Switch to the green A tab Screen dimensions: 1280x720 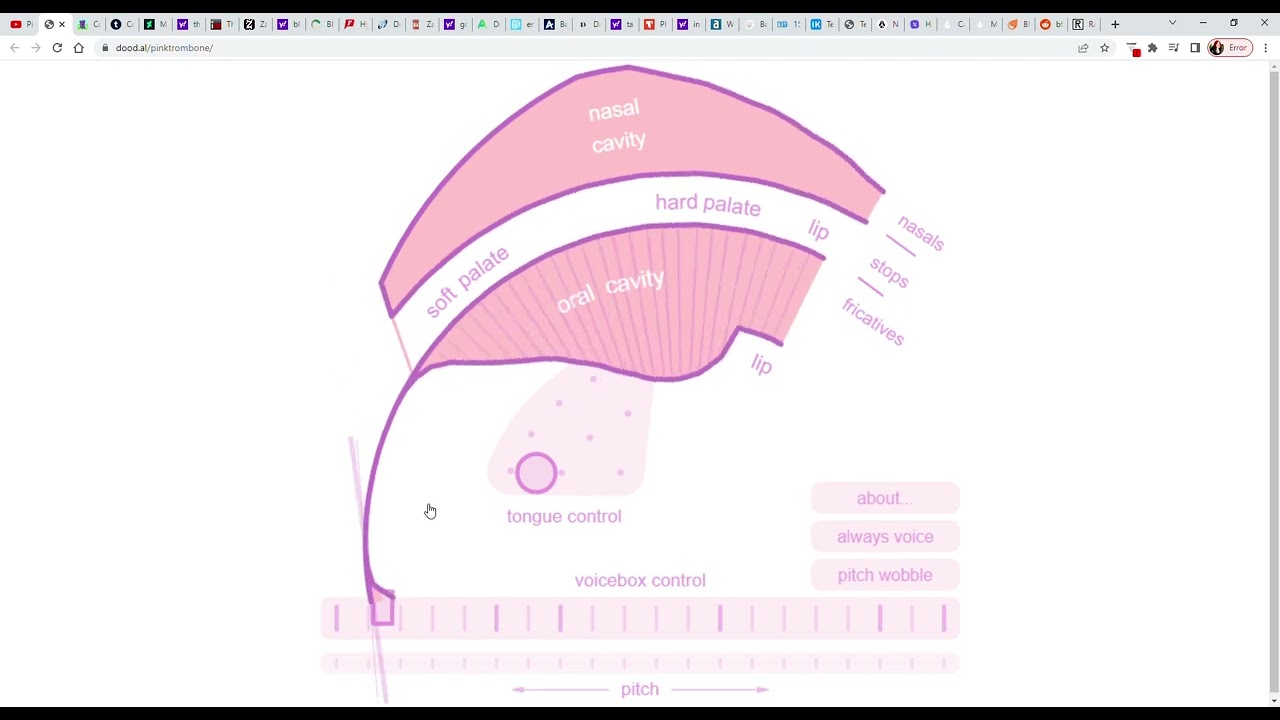[x=488, y=24]
